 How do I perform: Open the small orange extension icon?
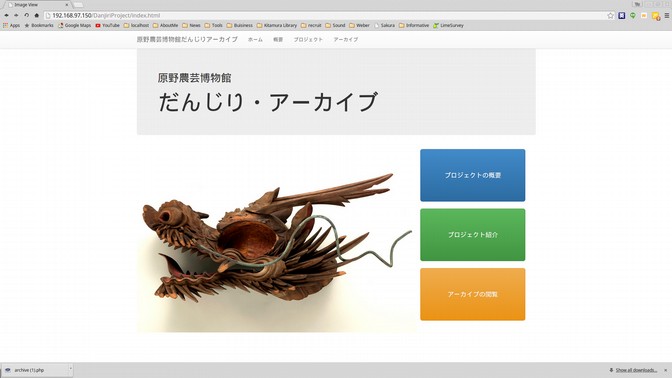[644, 15]
